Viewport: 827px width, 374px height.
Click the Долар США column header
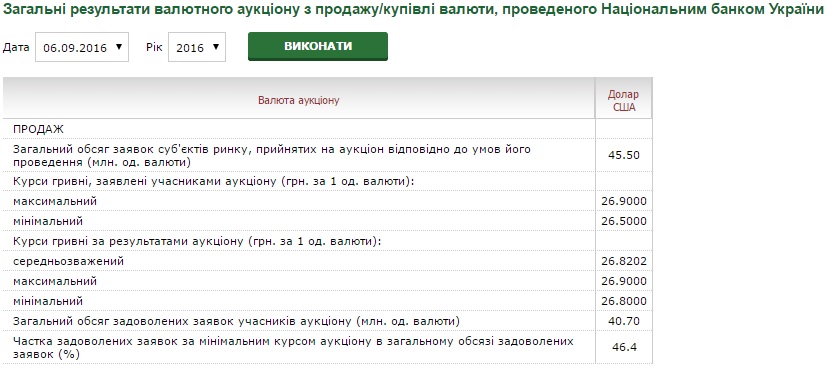623,101
